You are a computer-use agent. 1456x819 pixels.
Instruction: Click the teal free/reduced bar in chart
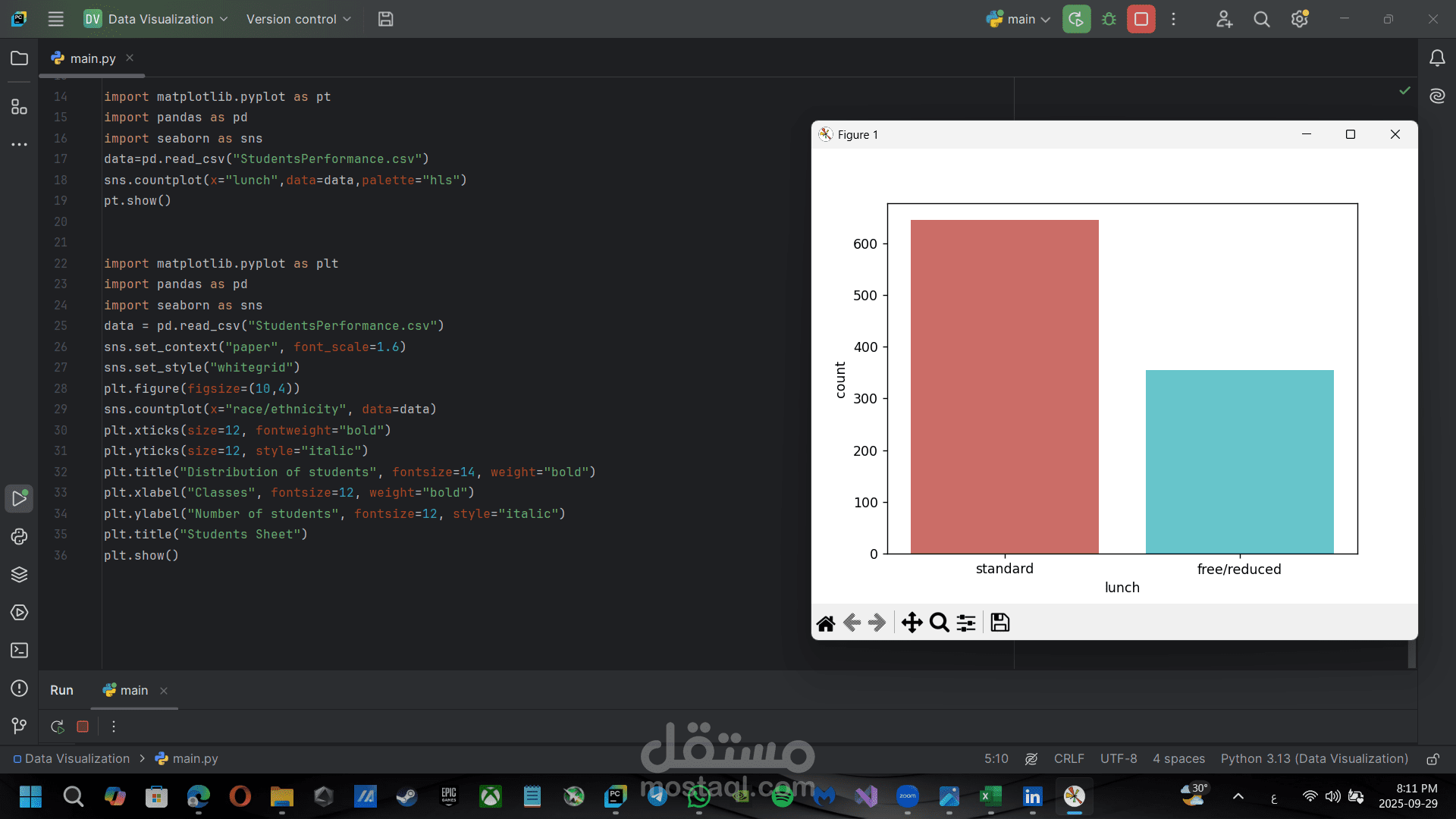(x=1239, y=462)
